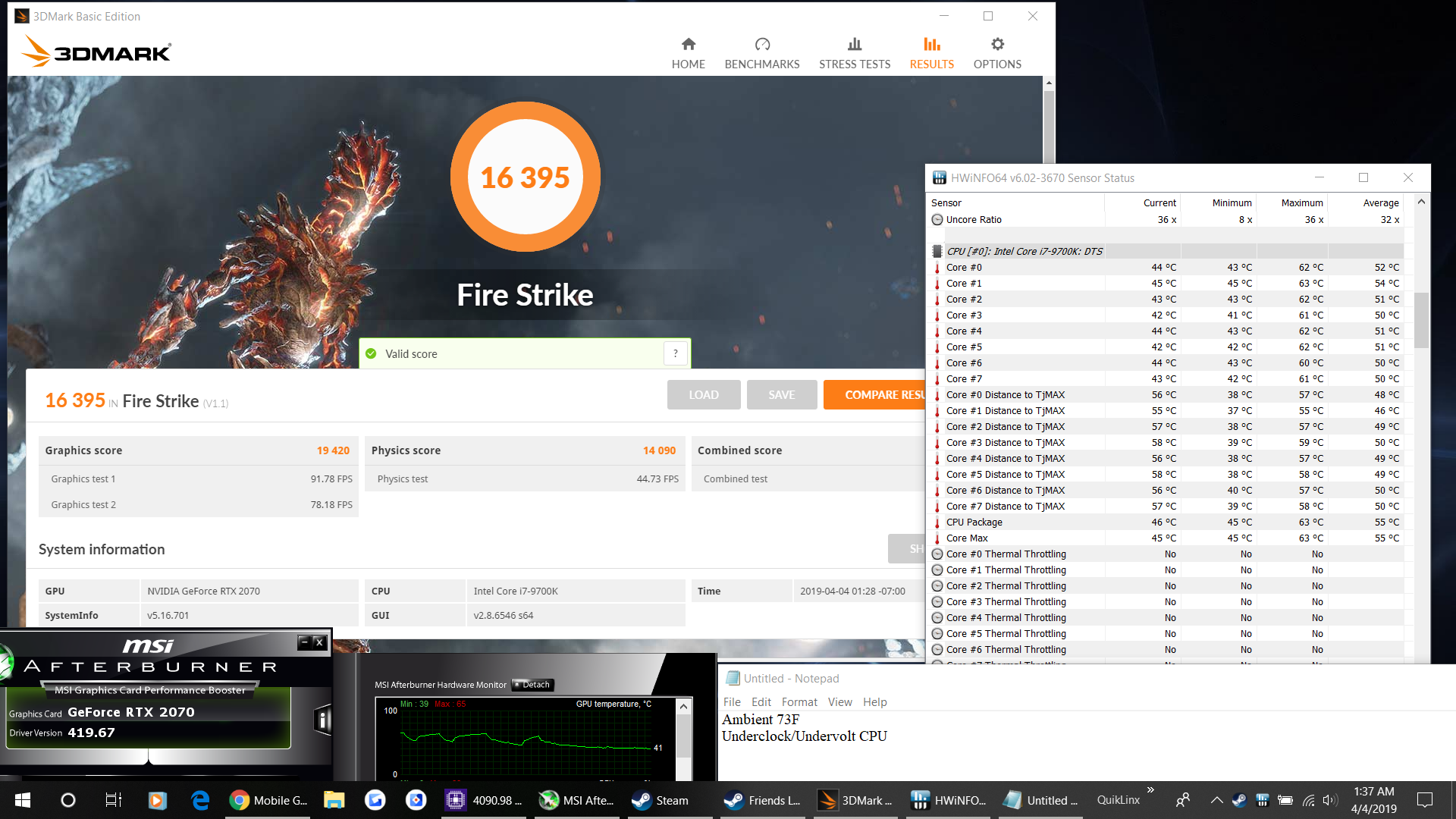Image resolution: width=1456 pixels, height=819 pixels.
Task: Click the Physics score 14 090 value
Action: (659, 450)
